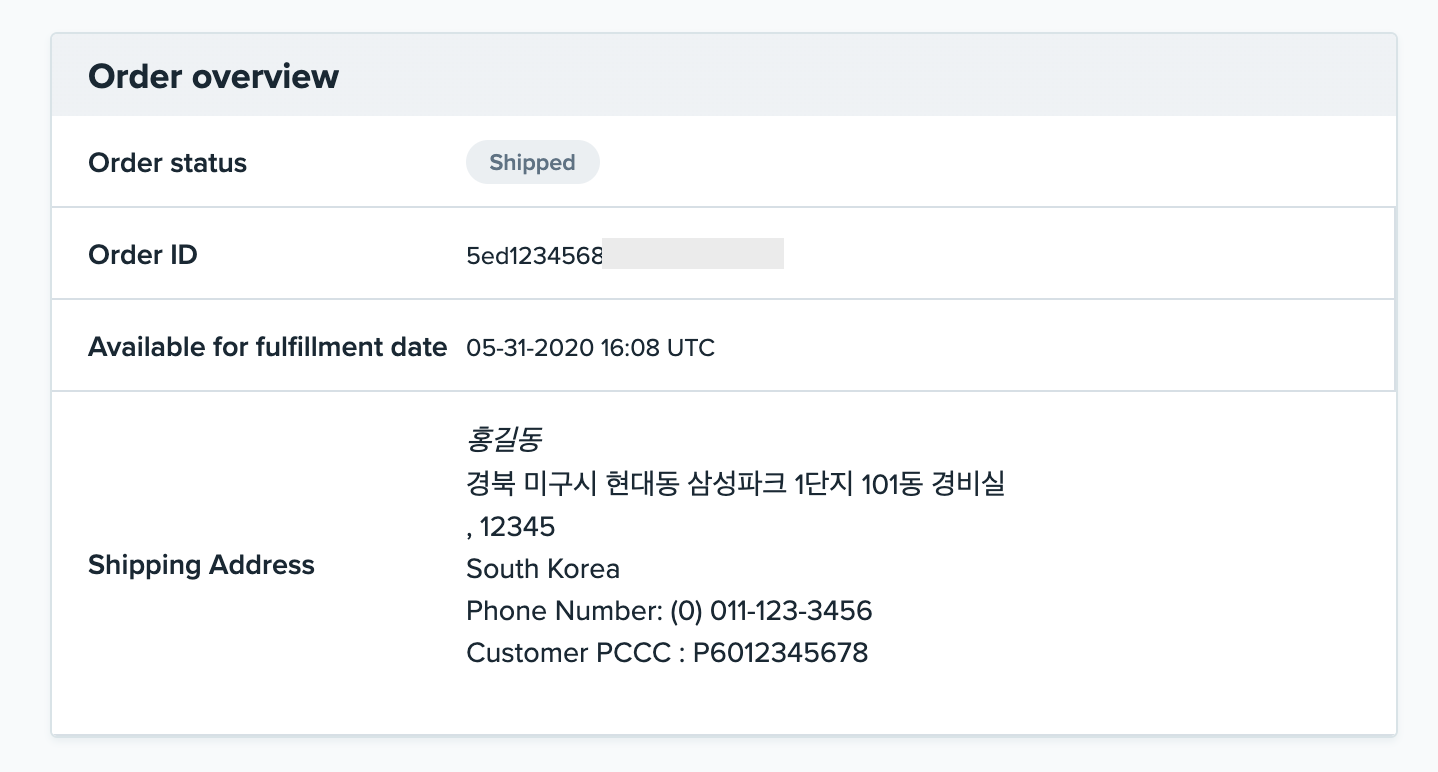Select the PCCC code P6012345678
1438x772 pixels.
[780, 653]
